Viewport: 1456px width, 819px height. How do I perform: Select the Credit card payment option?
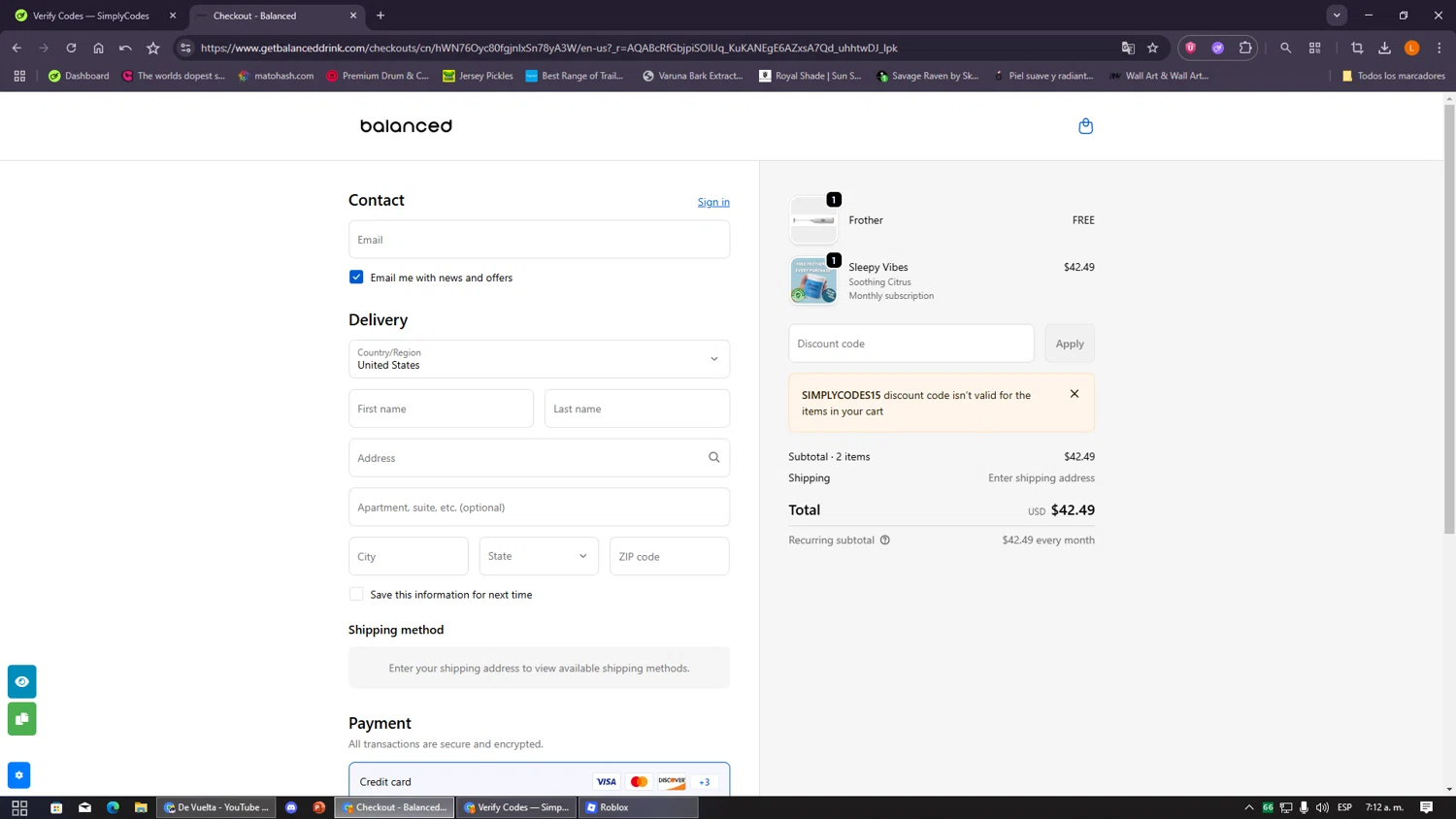click(539, 781)
